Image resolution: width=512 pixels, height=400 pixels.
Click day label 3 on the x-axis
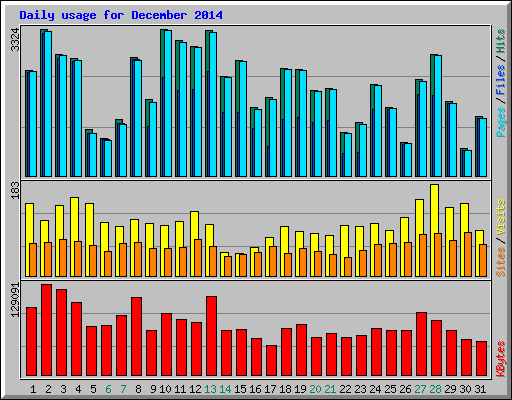click(x=63, y=389)
